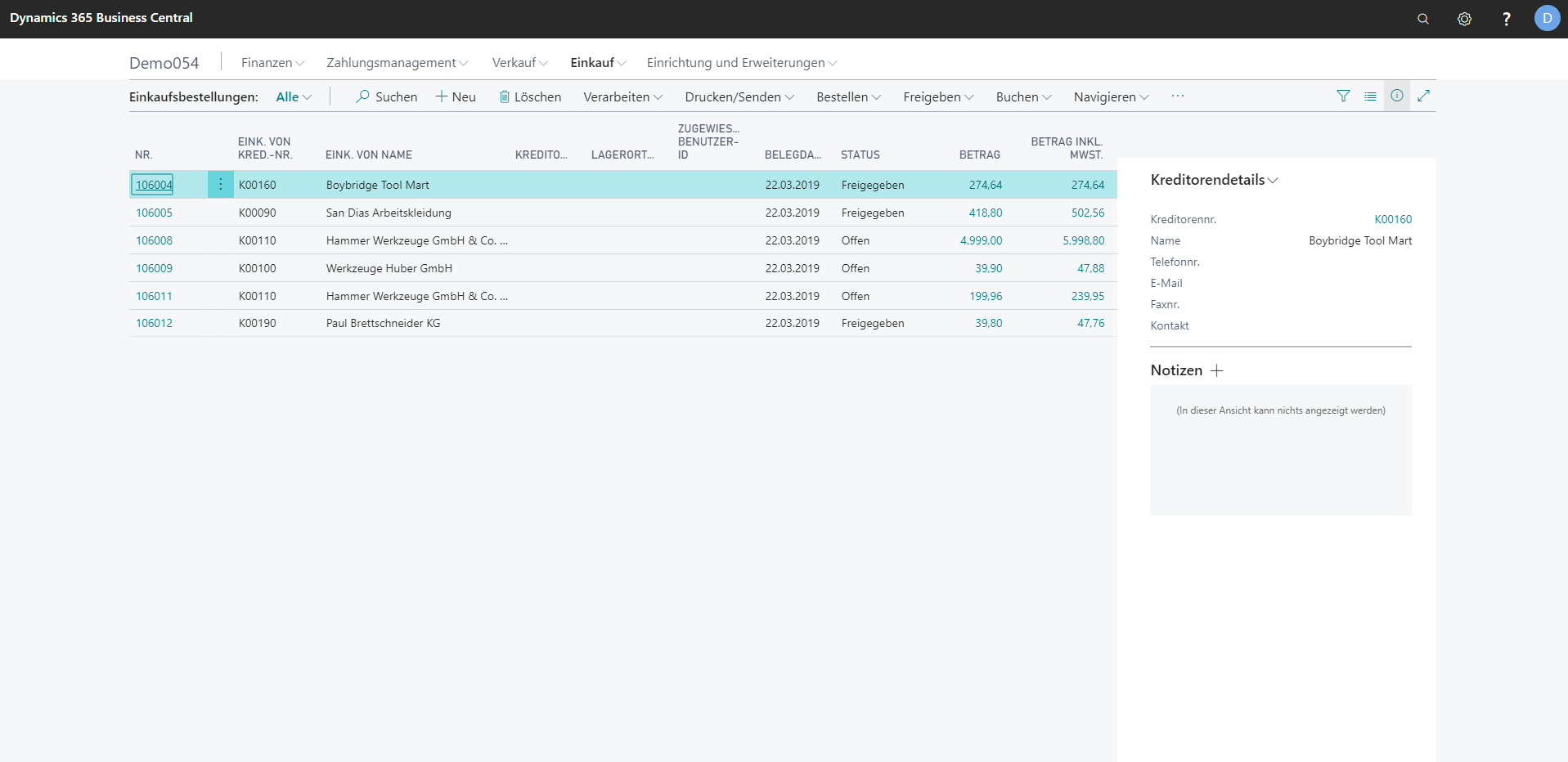
Task: Open the Zahlungsmanagement menu
Action: click(x=398, y=63)
